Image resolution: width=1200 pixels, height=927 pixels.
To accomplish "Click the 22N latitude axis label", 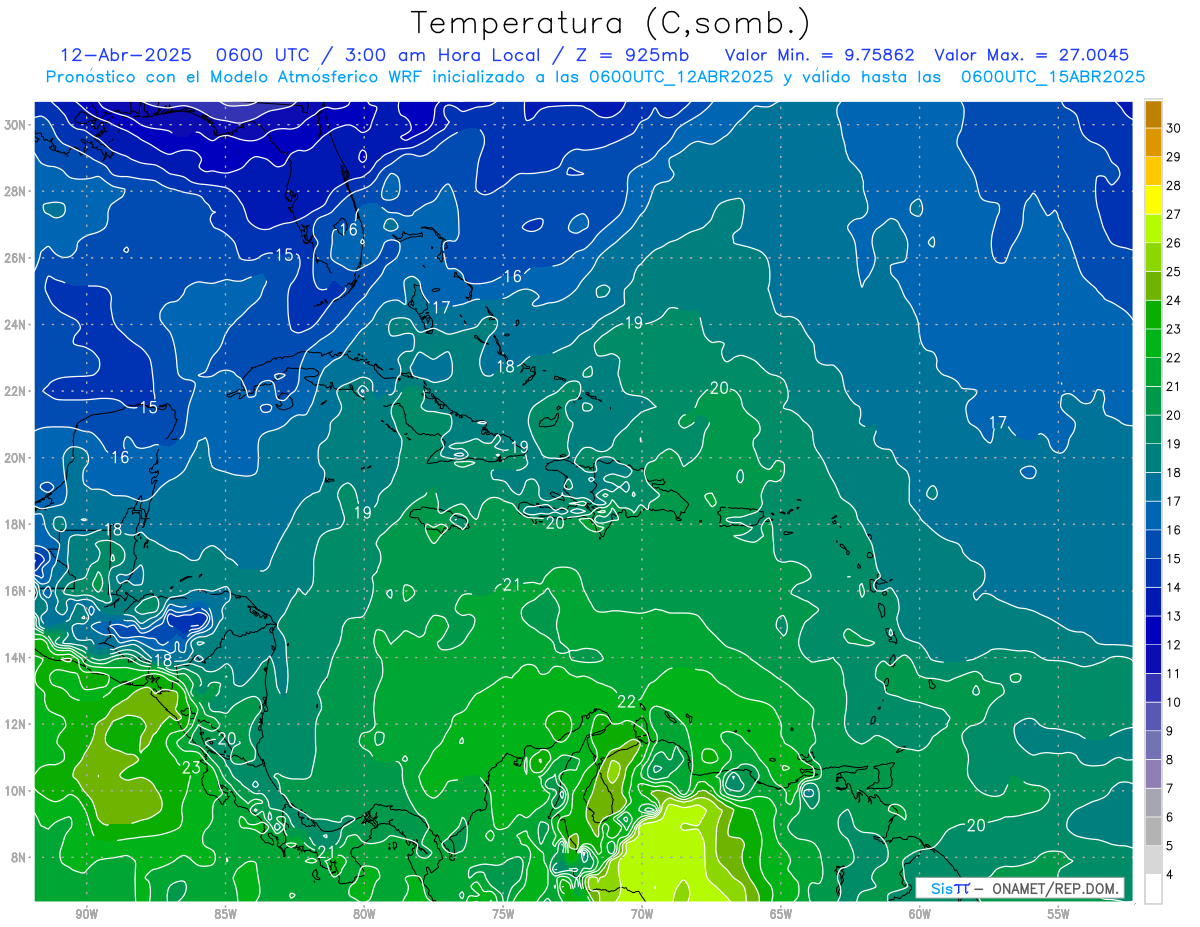I will pyautogui.click(x=15, y=391).
